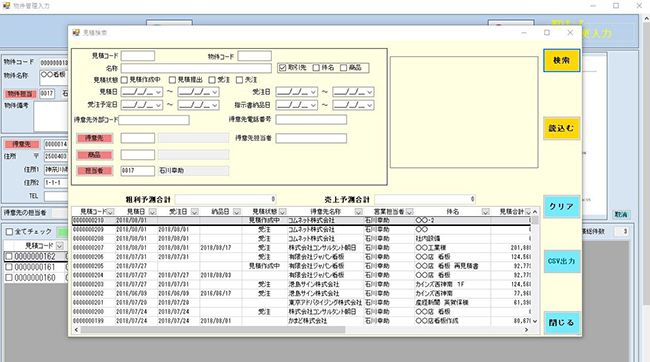
Task: Select estimate row 0000000209
Action: (301, 229)
